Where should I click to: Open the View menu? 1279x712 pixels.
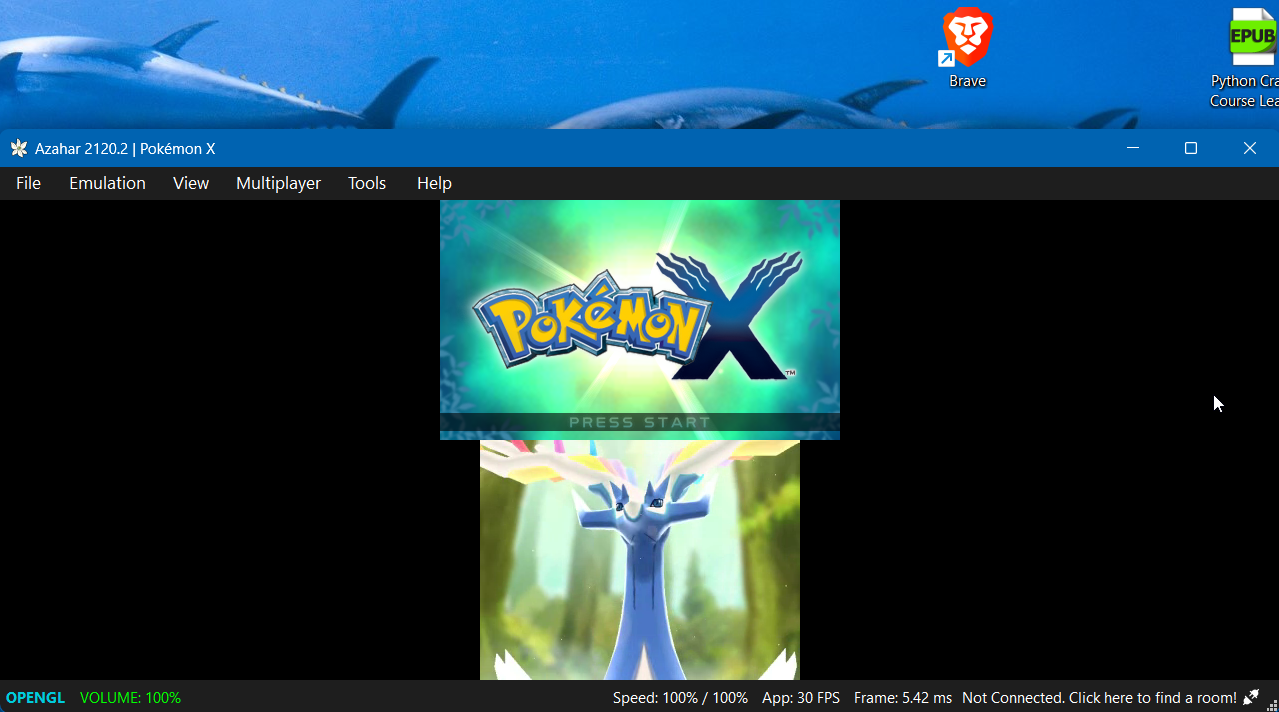tap(190, 183)
